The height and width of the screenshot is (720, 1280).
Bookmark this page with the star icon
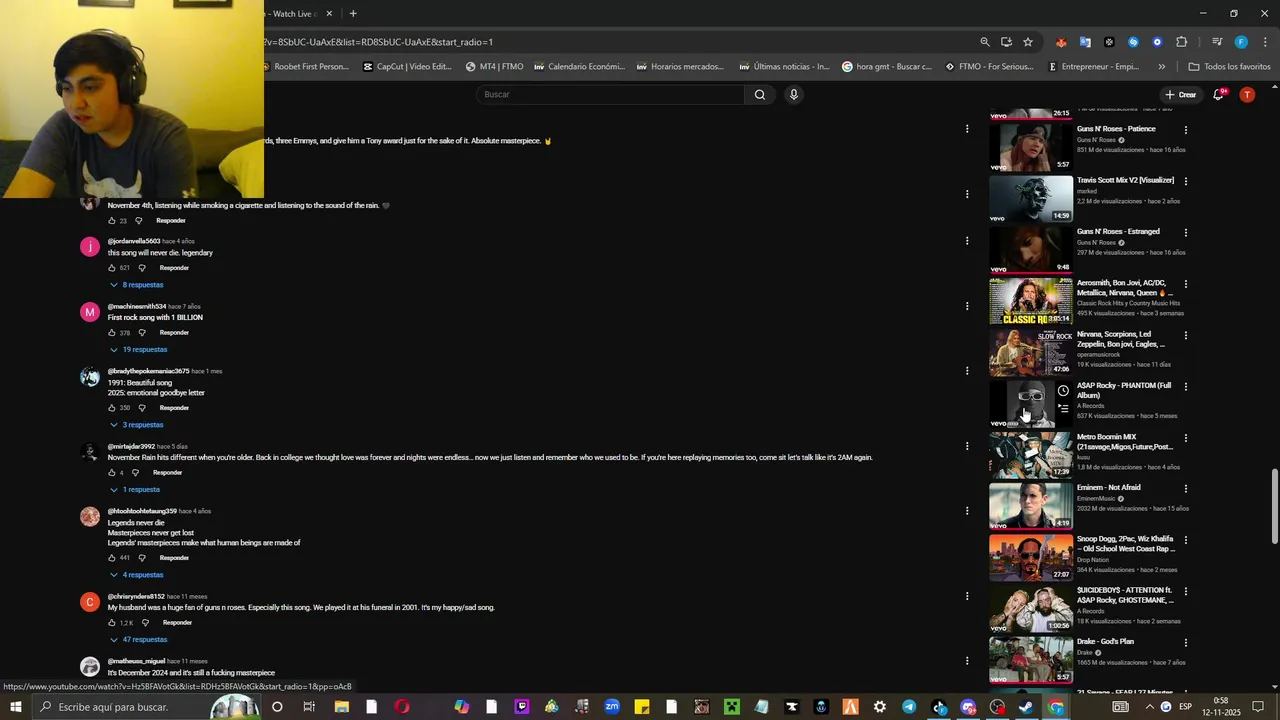(x=1027, y=42)
